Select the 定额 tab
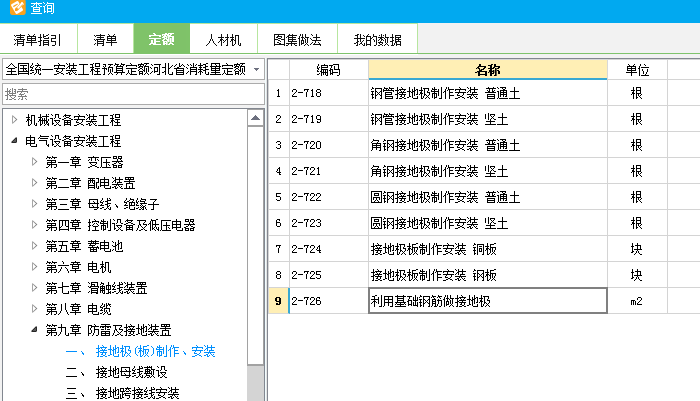Viewport: 700px width, 401px height. (162, 39)
